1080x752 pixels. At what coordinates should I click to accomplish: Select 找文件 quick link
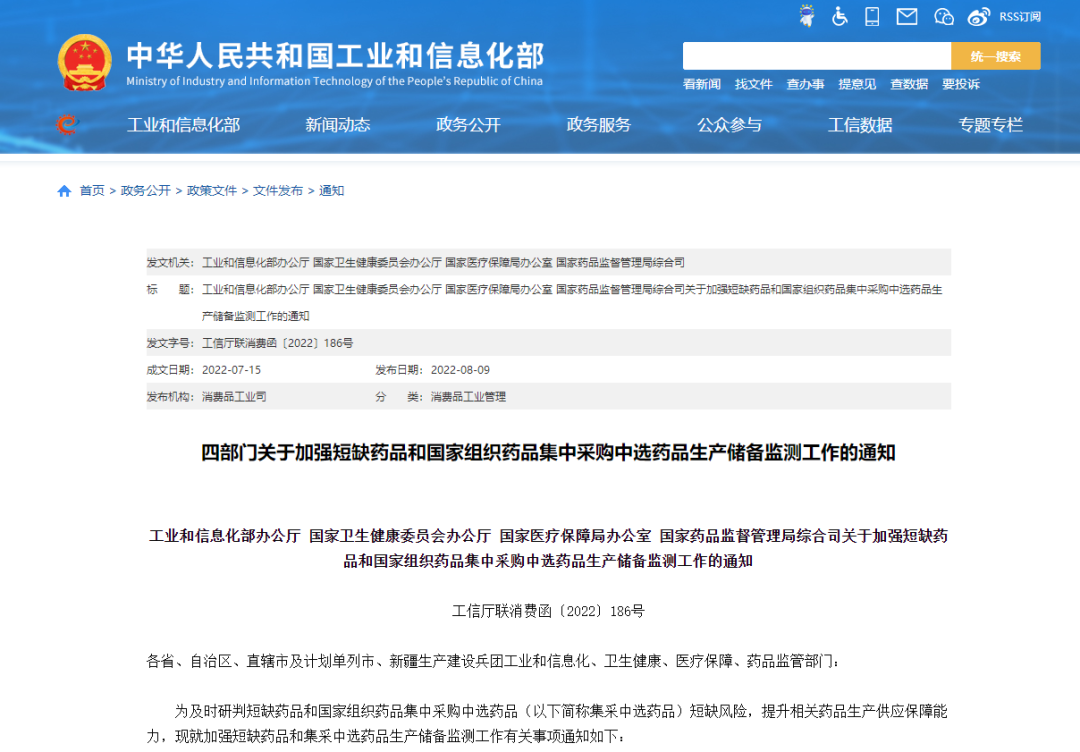click(754, 84)
